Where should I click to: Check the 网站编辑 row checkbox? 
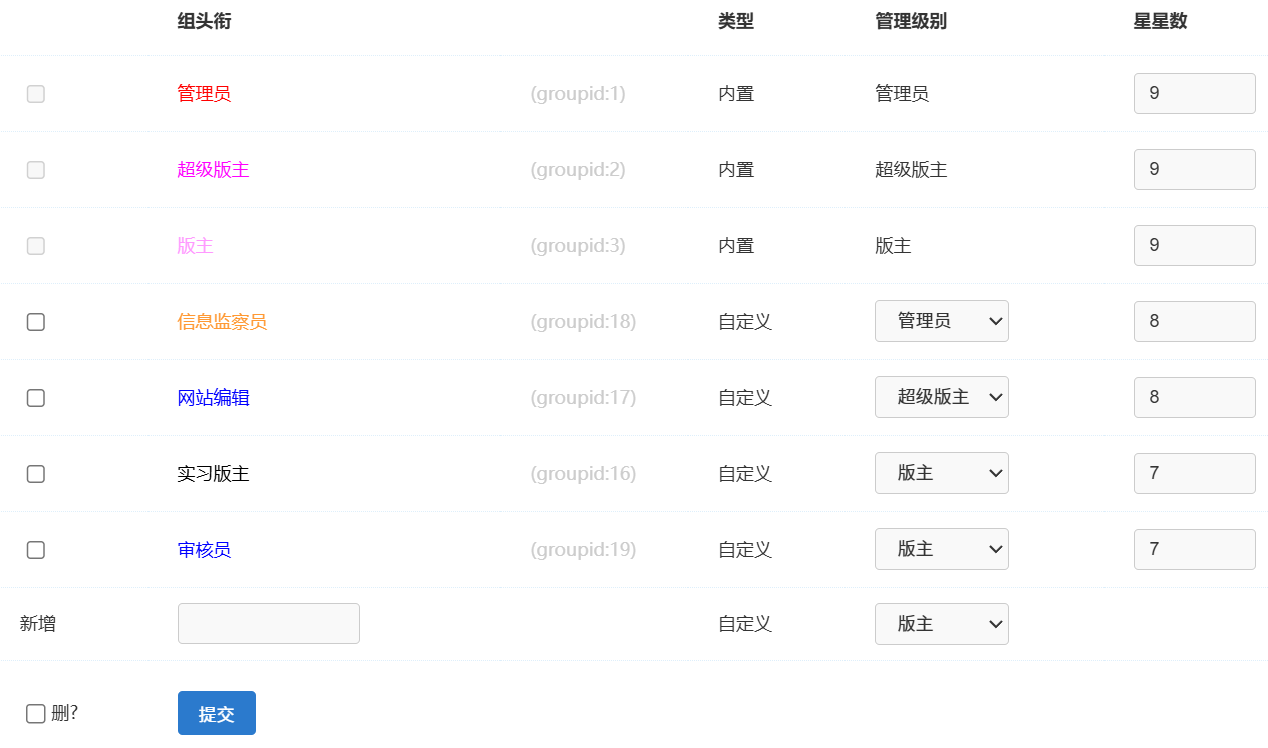click(x=36, y=398)
